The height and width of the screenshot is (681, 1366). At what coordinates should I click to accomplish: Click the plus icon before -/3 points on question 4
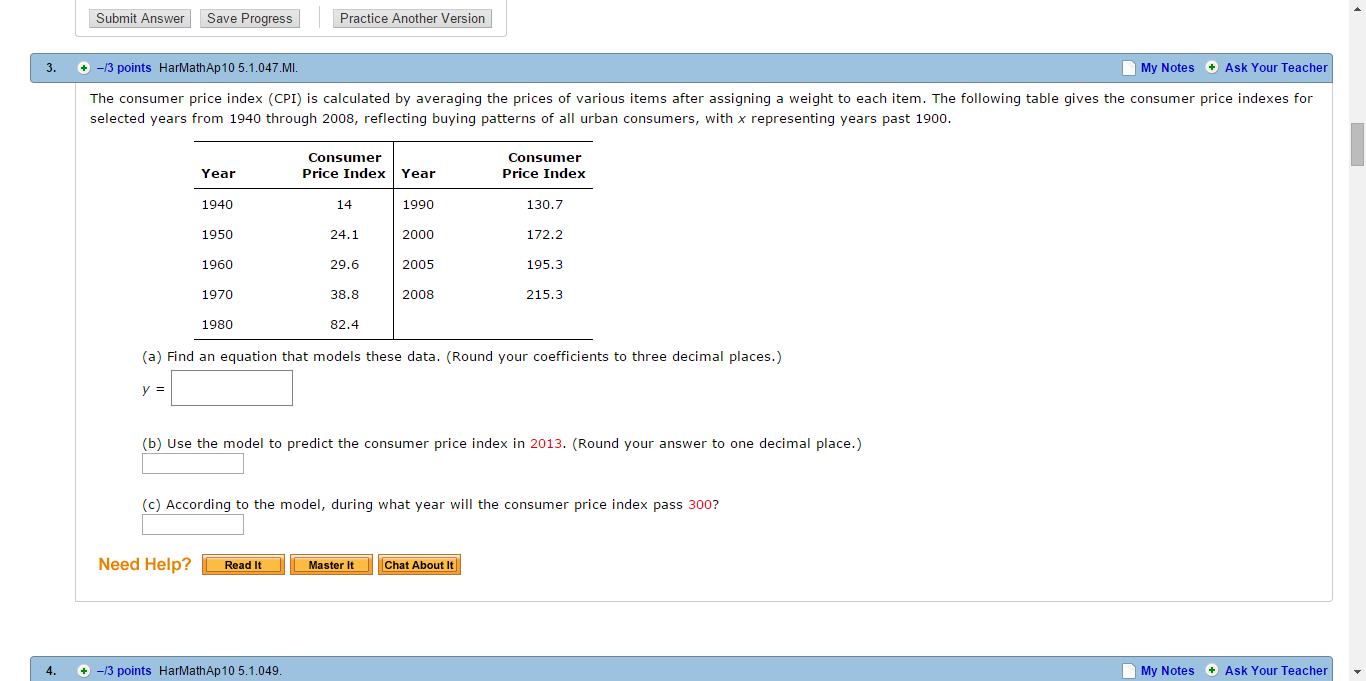point(84,670)
